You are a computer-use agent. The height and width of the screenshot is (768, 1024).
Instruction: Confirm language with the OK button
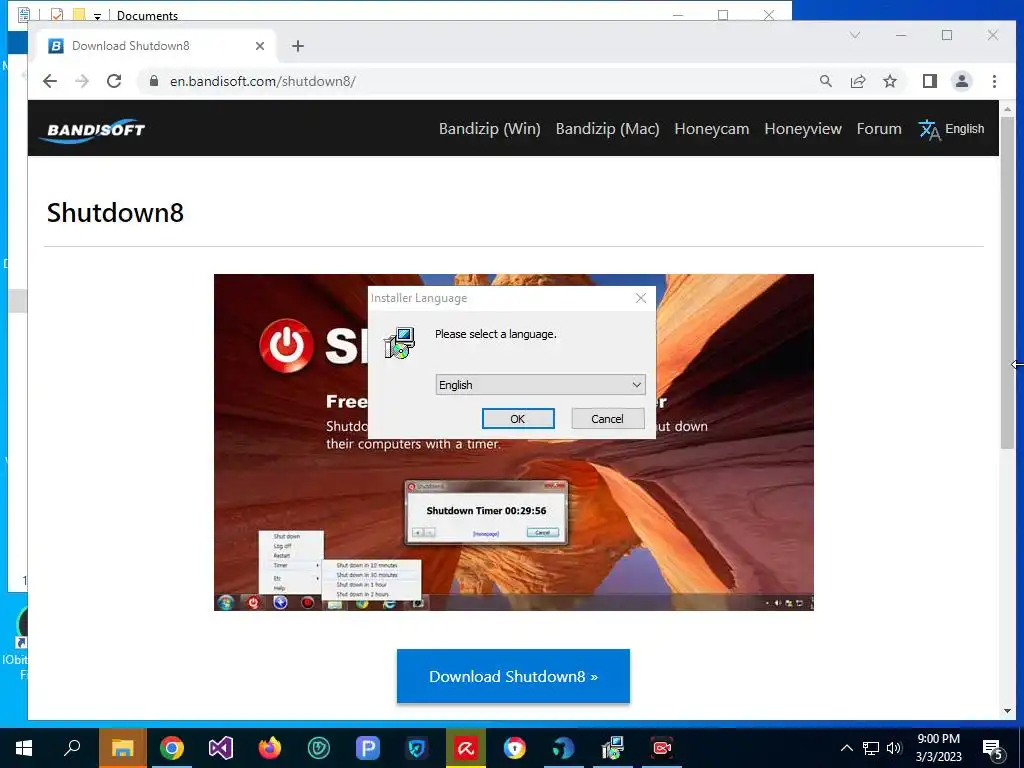pyautogui.click(x=518, y=419)
